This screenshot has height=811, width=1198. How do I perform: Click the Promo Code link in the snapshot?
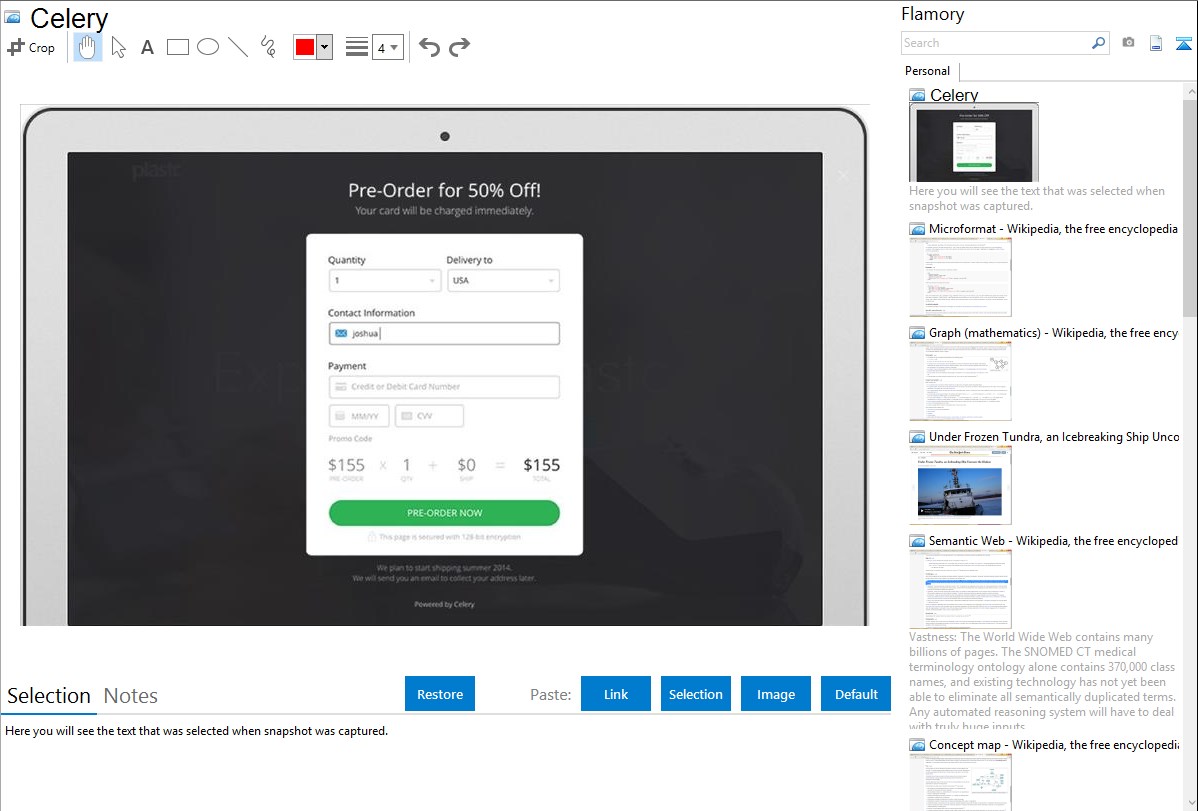(x=350, y=439)
